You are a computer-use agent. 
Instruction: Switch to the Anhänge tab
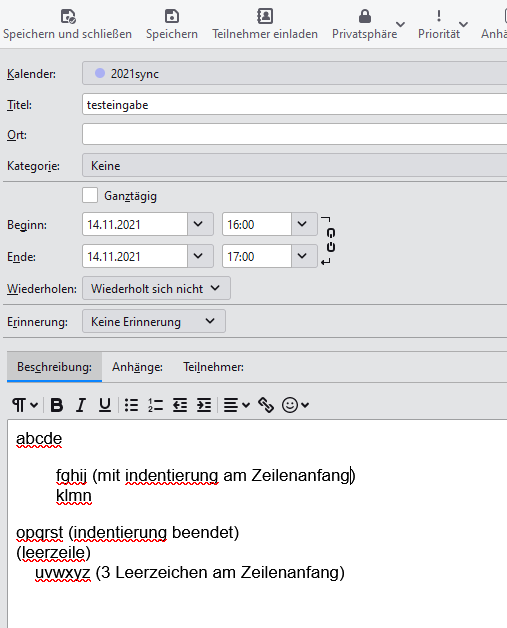[x=137, y=367]
